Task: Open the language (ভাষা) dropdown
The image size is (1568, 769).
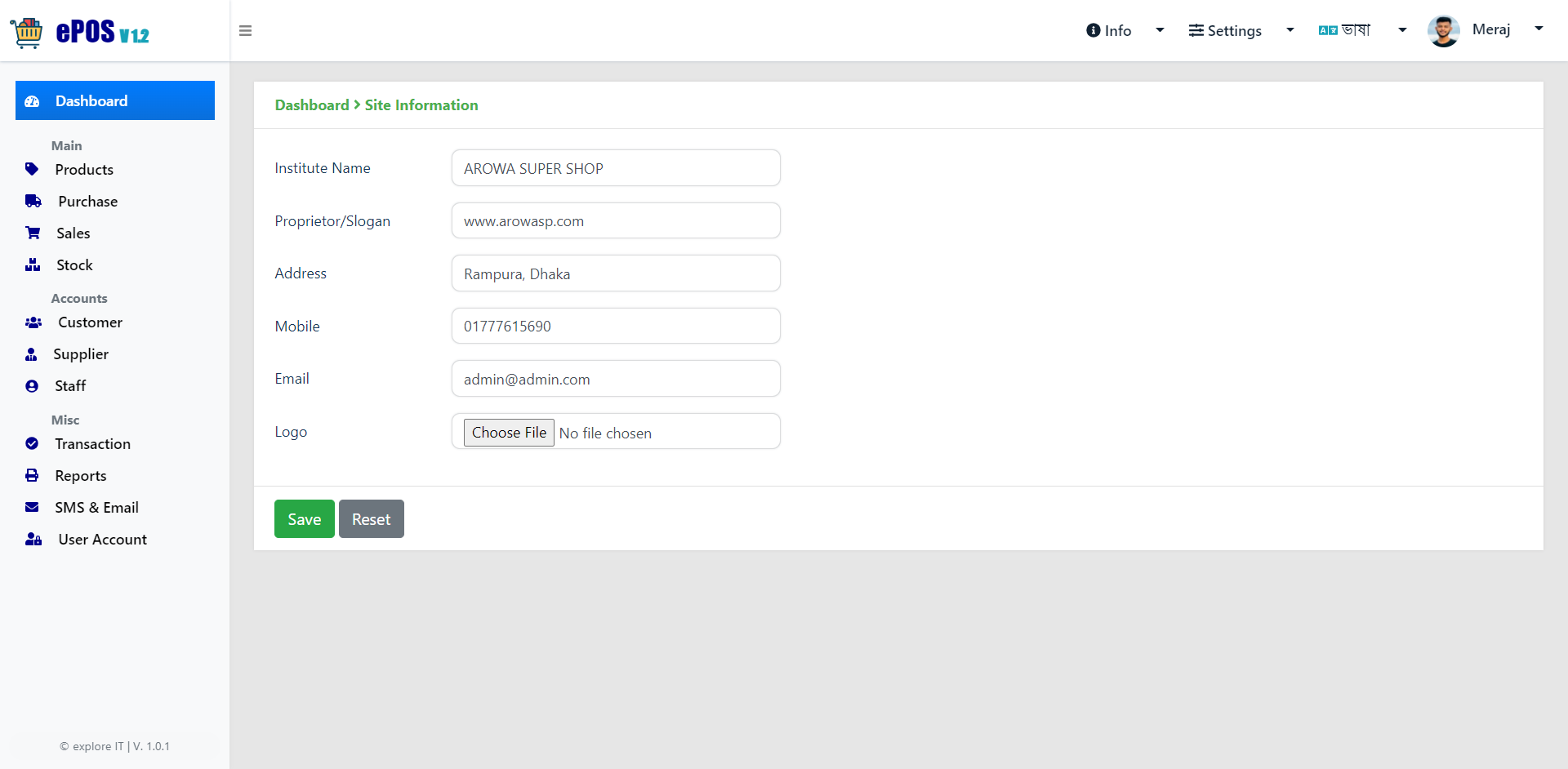Action: coord(1362,30)
